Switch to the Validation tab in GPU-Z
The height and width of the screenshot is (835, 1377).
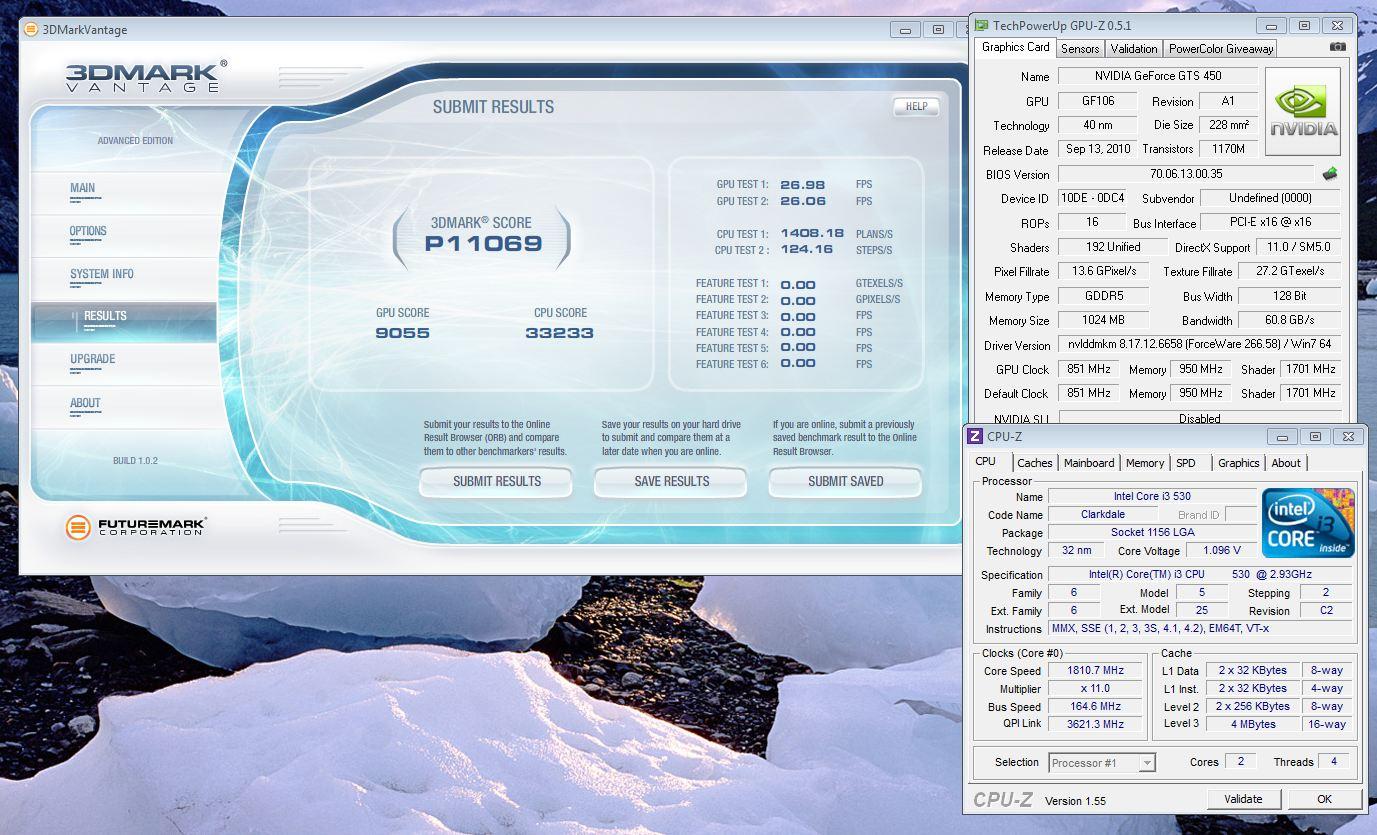tap(1134, 48)
